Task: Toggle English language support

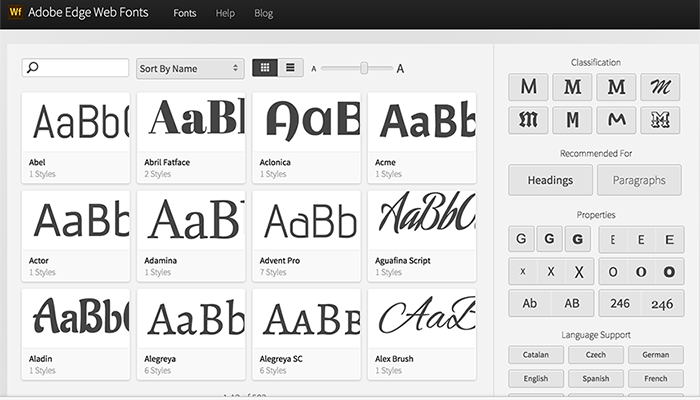Action: [x=536, y=379]
